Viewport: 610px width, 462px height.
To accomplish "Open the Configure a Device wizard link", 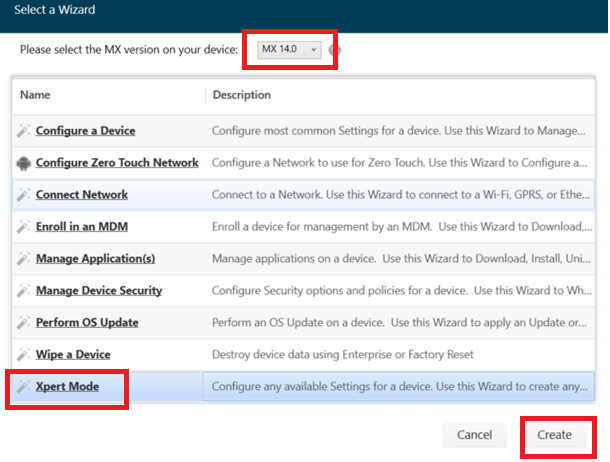I will pos(86,131).
